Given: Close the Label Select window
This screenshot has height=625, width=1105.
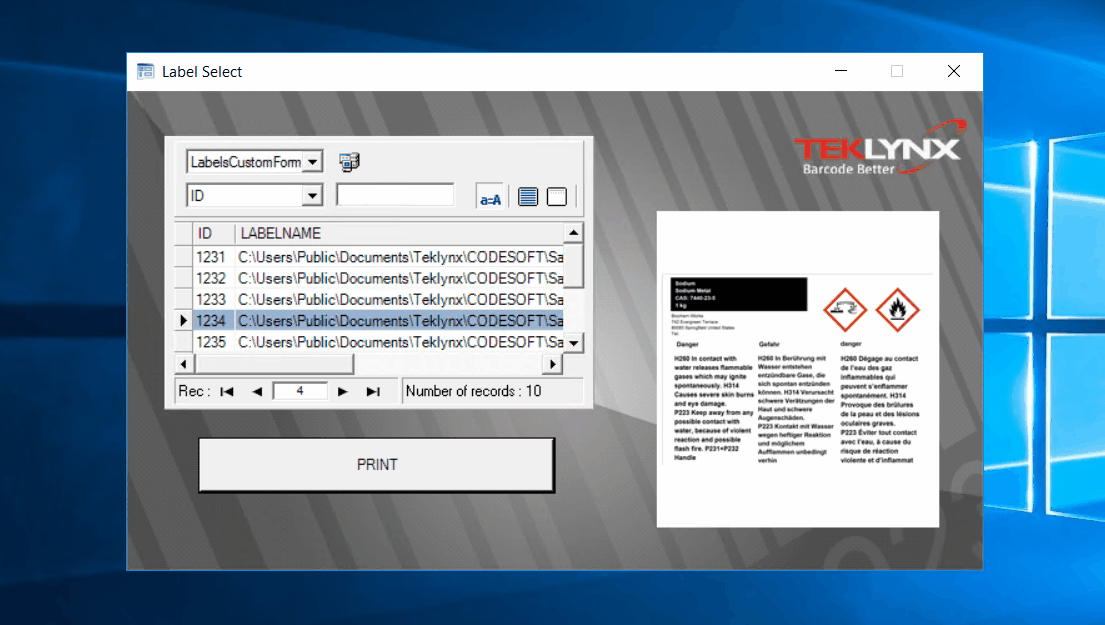Looking at the screenshot, I should 953,71.
